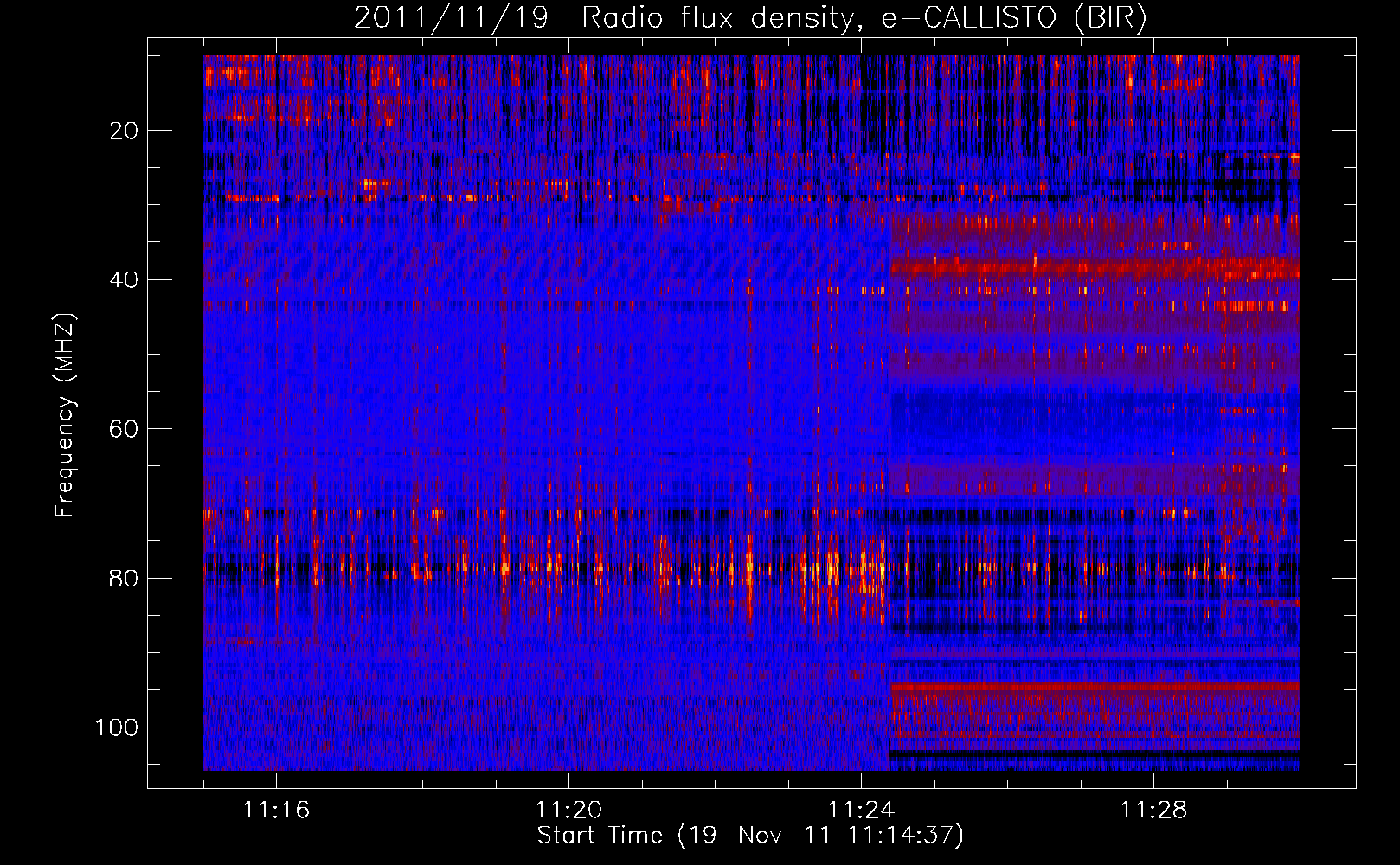Click the 11:28 time tick label
Image resolution: width=1400 pixels, height=865 pixels.
click(1153, 811)
